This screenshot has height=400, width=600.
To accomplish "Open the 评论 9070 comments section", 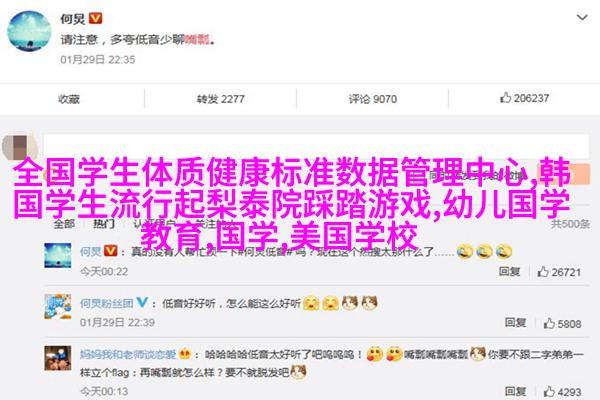I will point(373,99).
